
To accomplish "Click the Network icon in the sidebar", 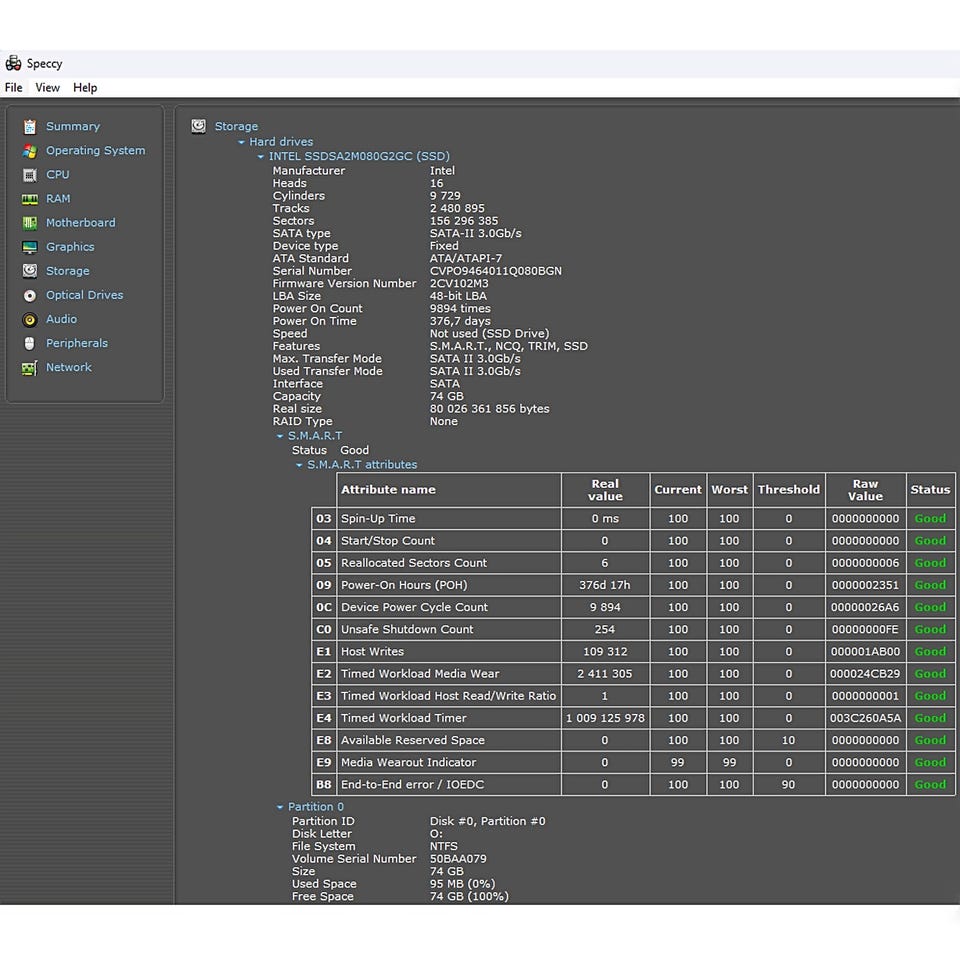I will coord(30,368).
